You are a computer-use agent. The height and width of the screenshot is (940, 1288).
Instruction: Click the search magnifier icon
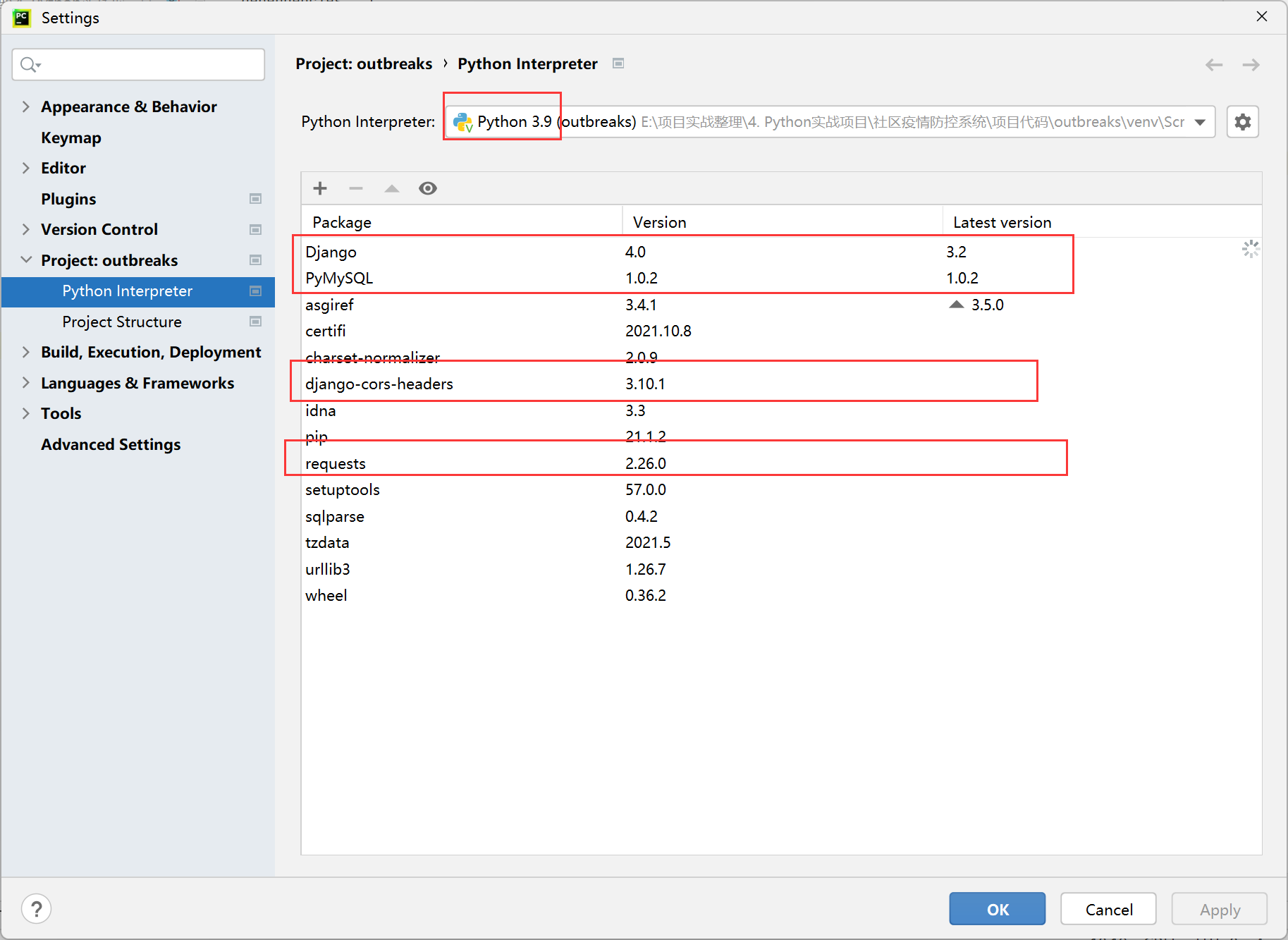click(x=30, y=65)
